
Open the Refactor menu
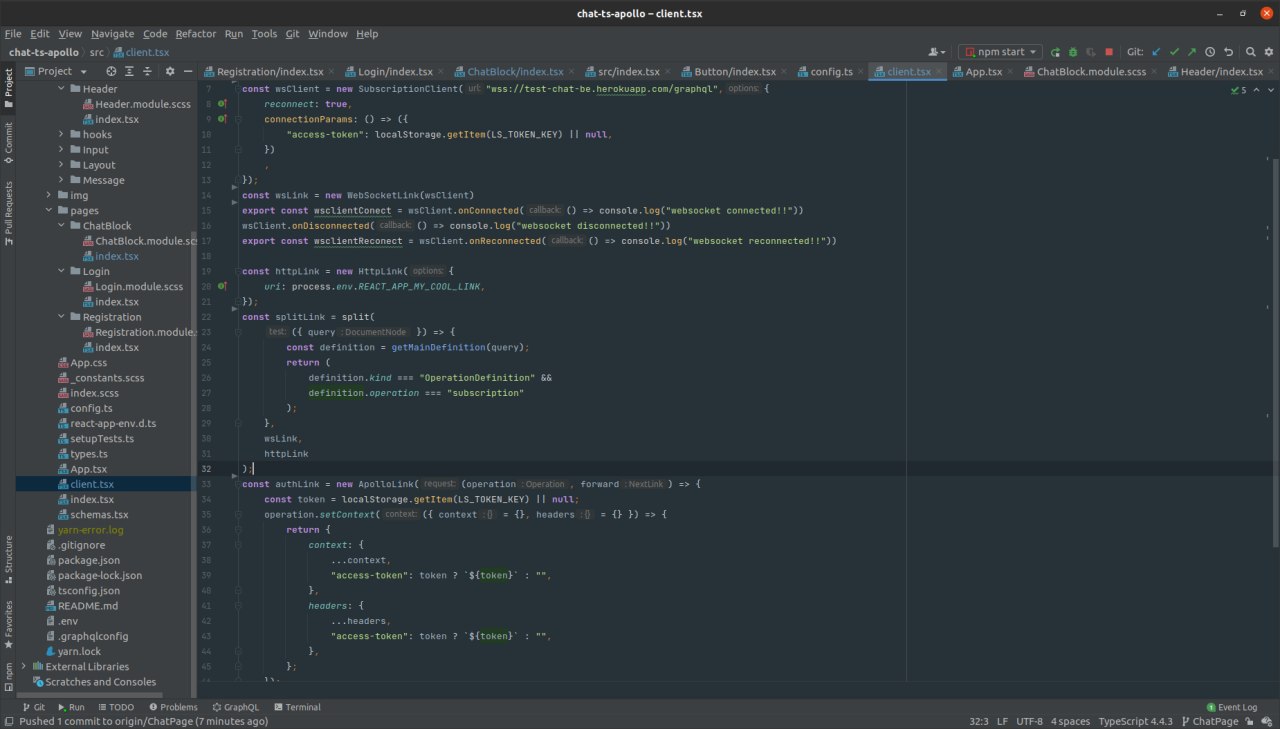tap(195, 33)
